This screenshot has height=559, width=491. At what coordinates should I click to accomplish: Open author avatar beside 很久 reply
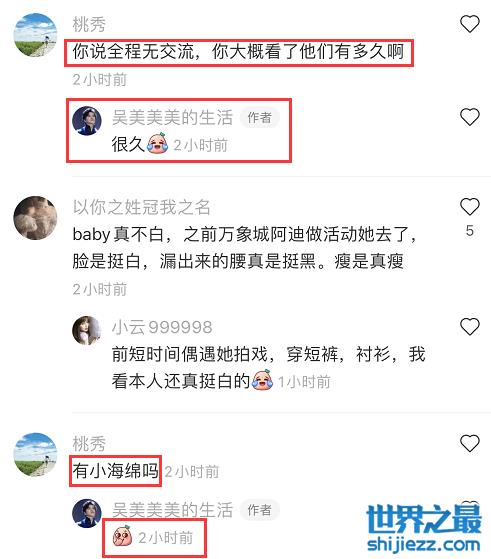pos(87,120)
